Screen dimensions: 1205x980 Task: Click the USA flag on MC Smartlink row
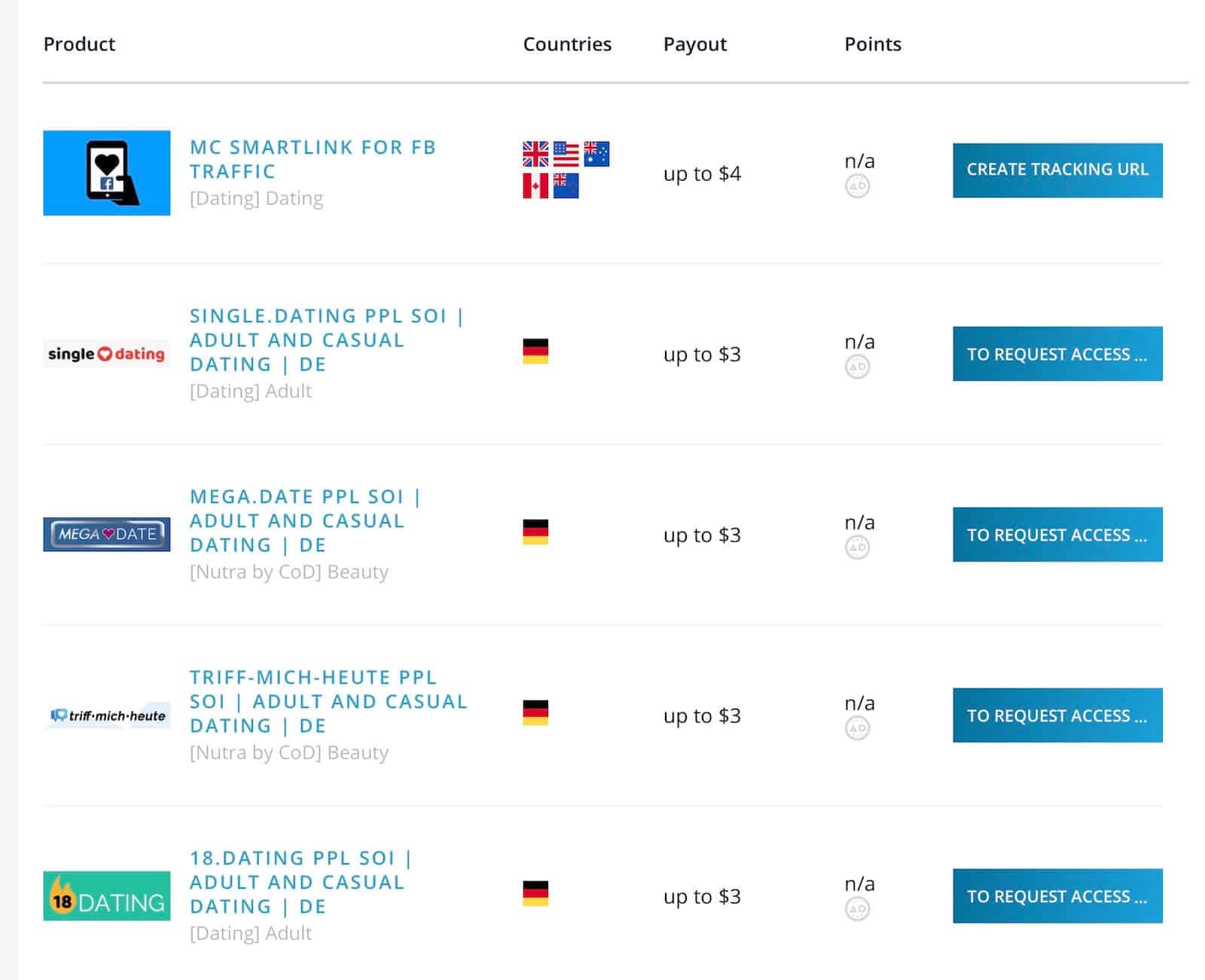566,154
